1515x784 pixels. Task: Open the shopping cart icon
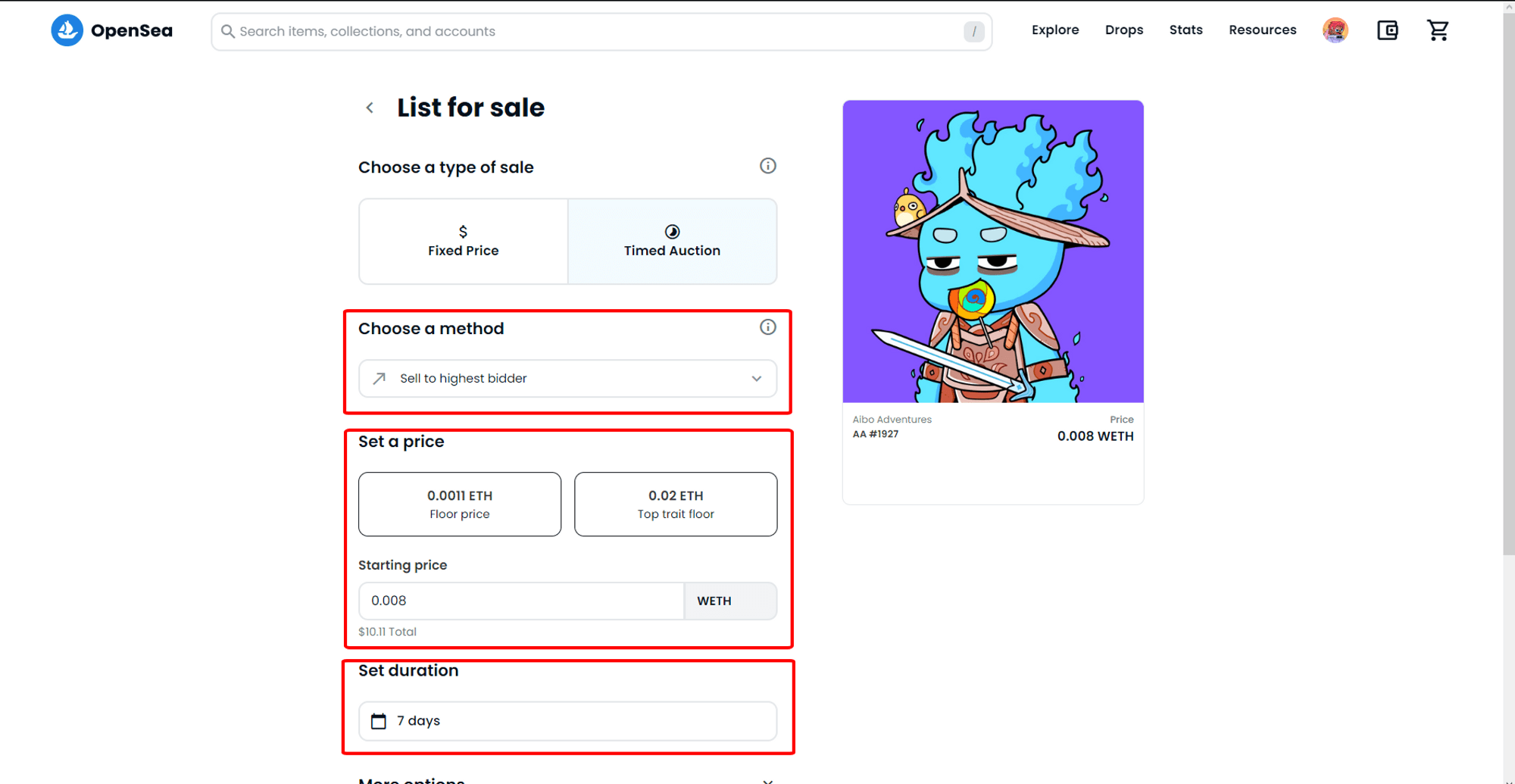(x=1437, y=30)
